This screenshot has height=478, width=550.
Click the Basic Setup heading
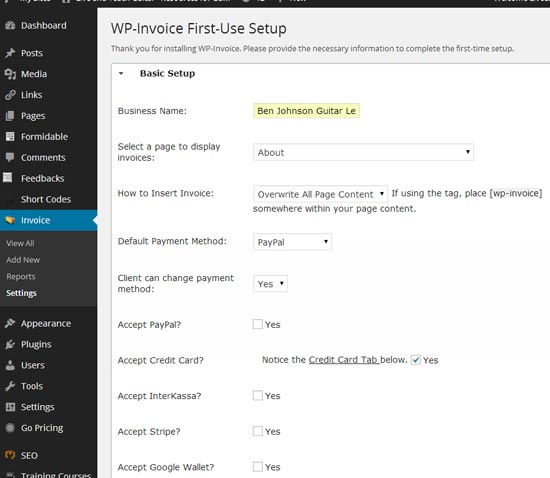pos(167,73)
